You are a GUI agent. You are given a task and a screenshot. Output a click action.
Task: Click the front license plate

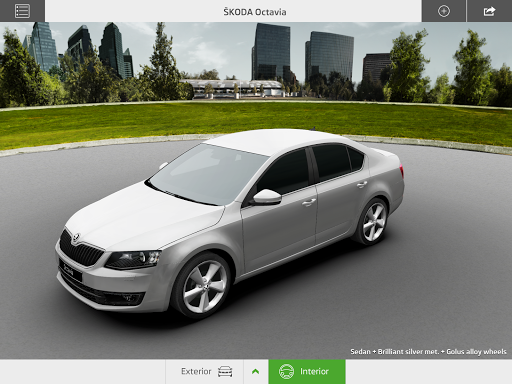(x=70, y=270)
